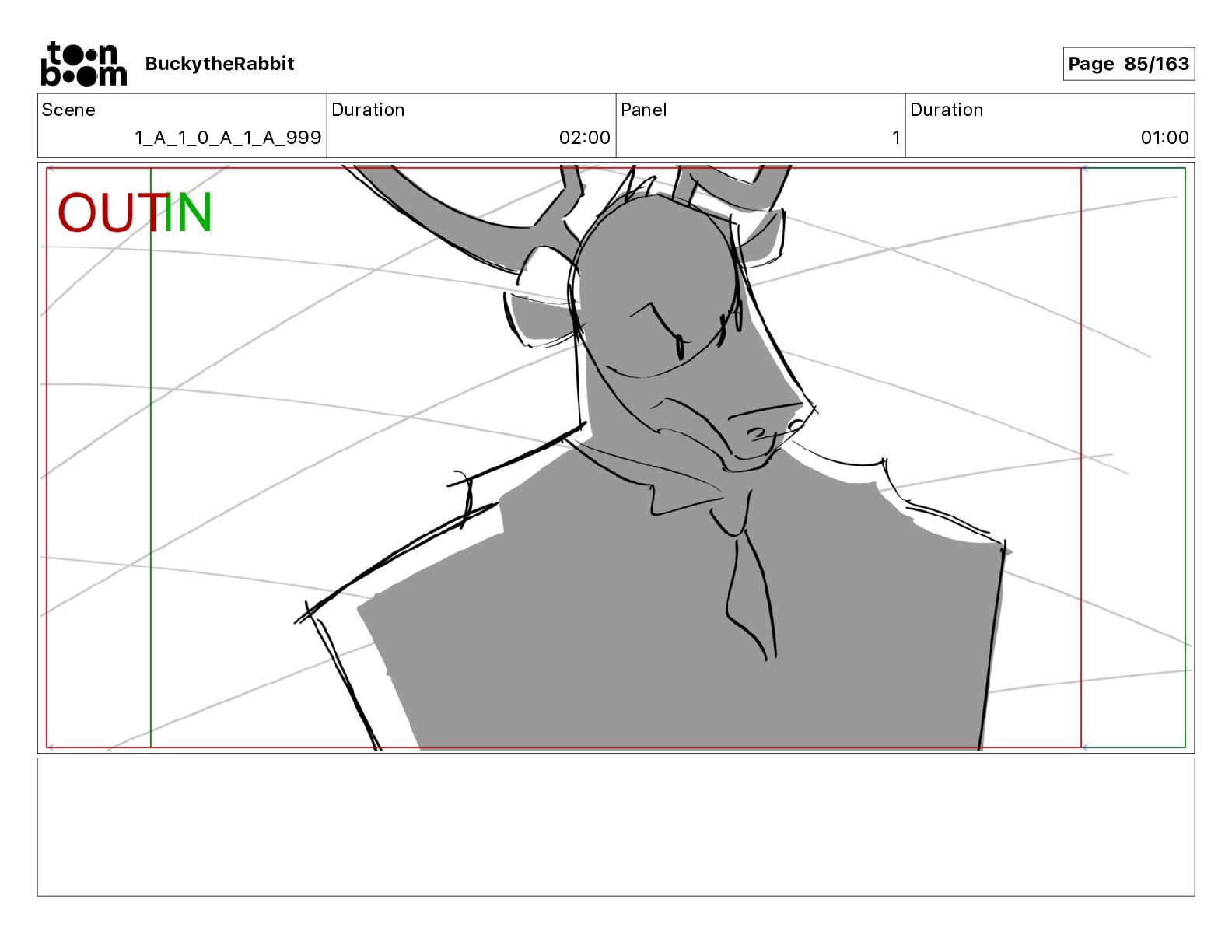Select the panel Duration header label
The width and height of the screenshot is (1232, 952).
947,110
